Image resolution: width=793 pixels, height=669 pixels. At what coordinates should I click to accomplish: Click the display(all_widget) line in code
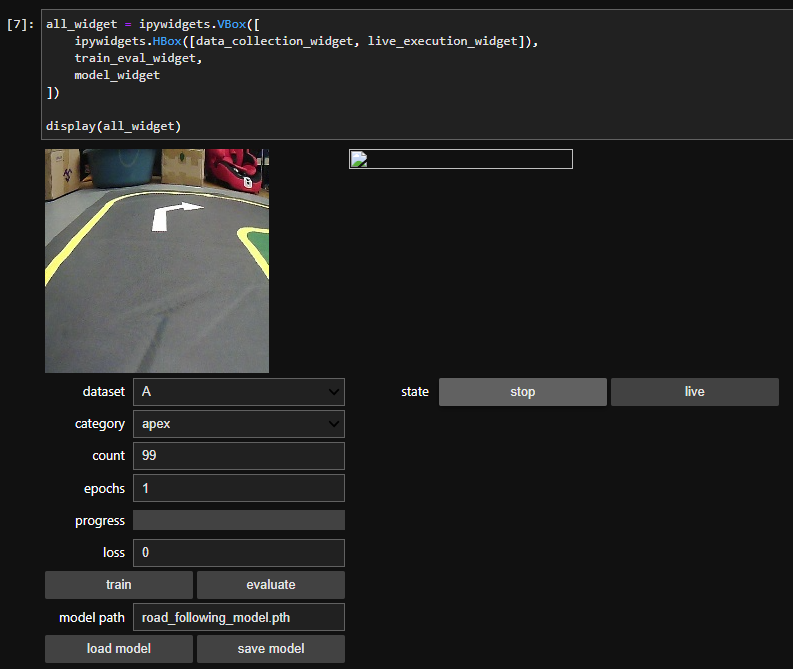point(113,126)
